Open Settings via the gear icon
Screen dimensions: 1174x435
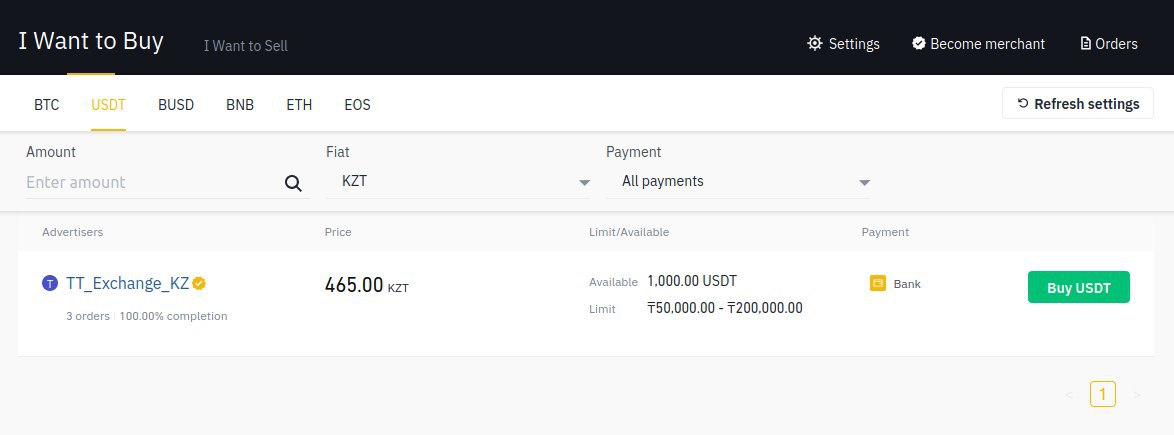815,43
